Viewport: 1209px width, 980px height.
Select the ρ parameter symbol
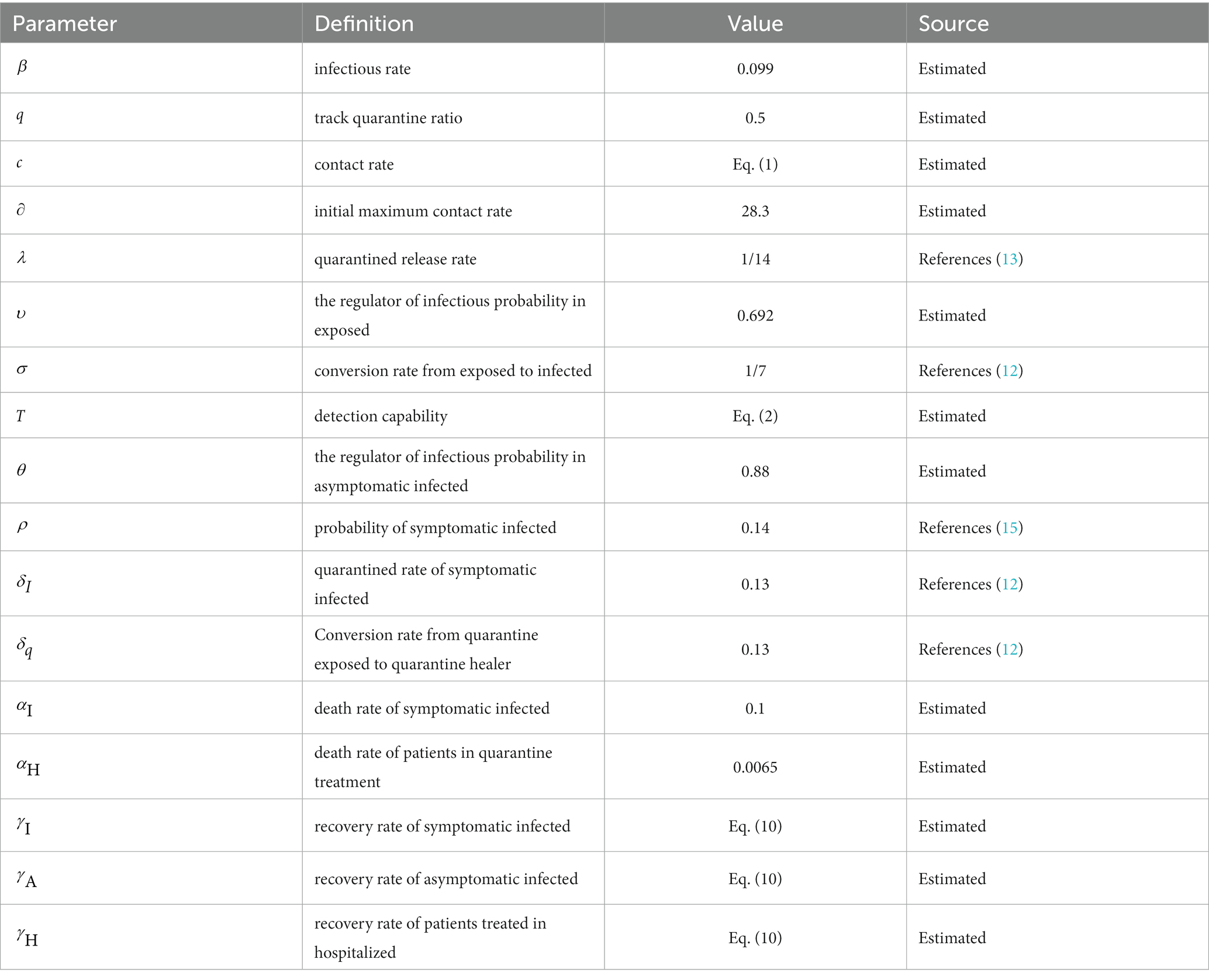coord(22,526)
